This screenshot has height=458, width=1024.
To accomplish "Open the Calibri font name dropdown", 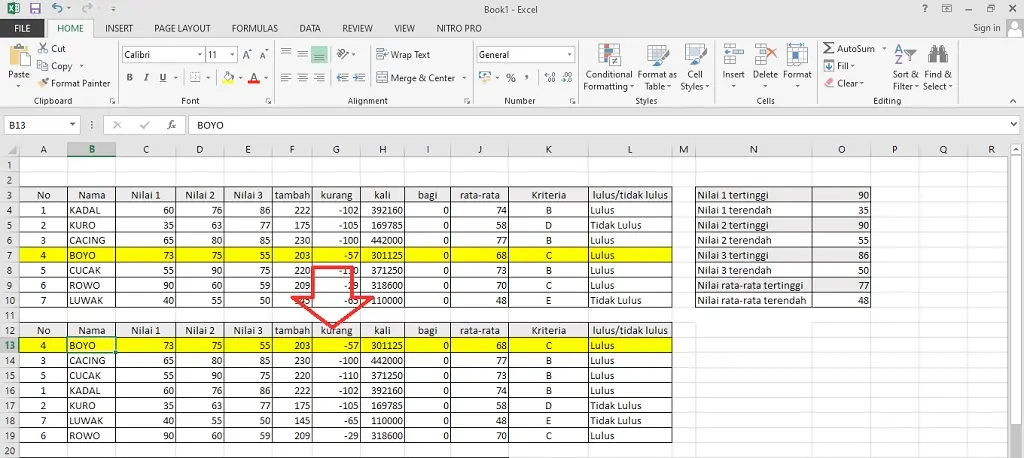I will pos(200,55).
